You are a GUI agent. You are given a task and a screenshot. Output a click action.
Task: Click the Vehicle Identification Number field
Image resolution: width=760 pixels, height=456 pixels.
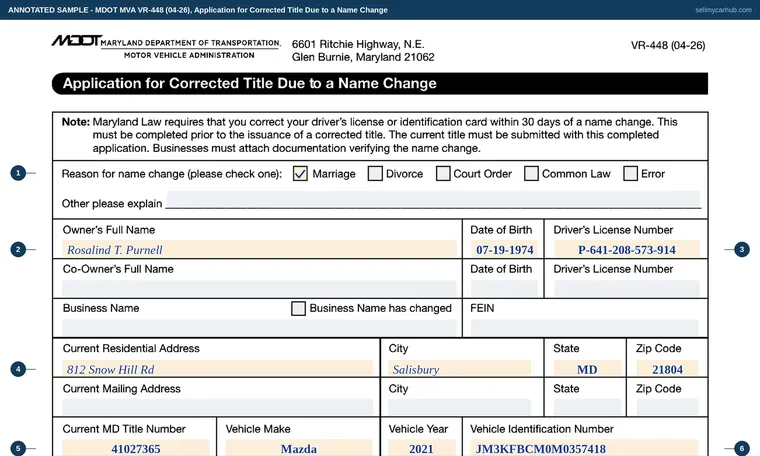[585, 448]
